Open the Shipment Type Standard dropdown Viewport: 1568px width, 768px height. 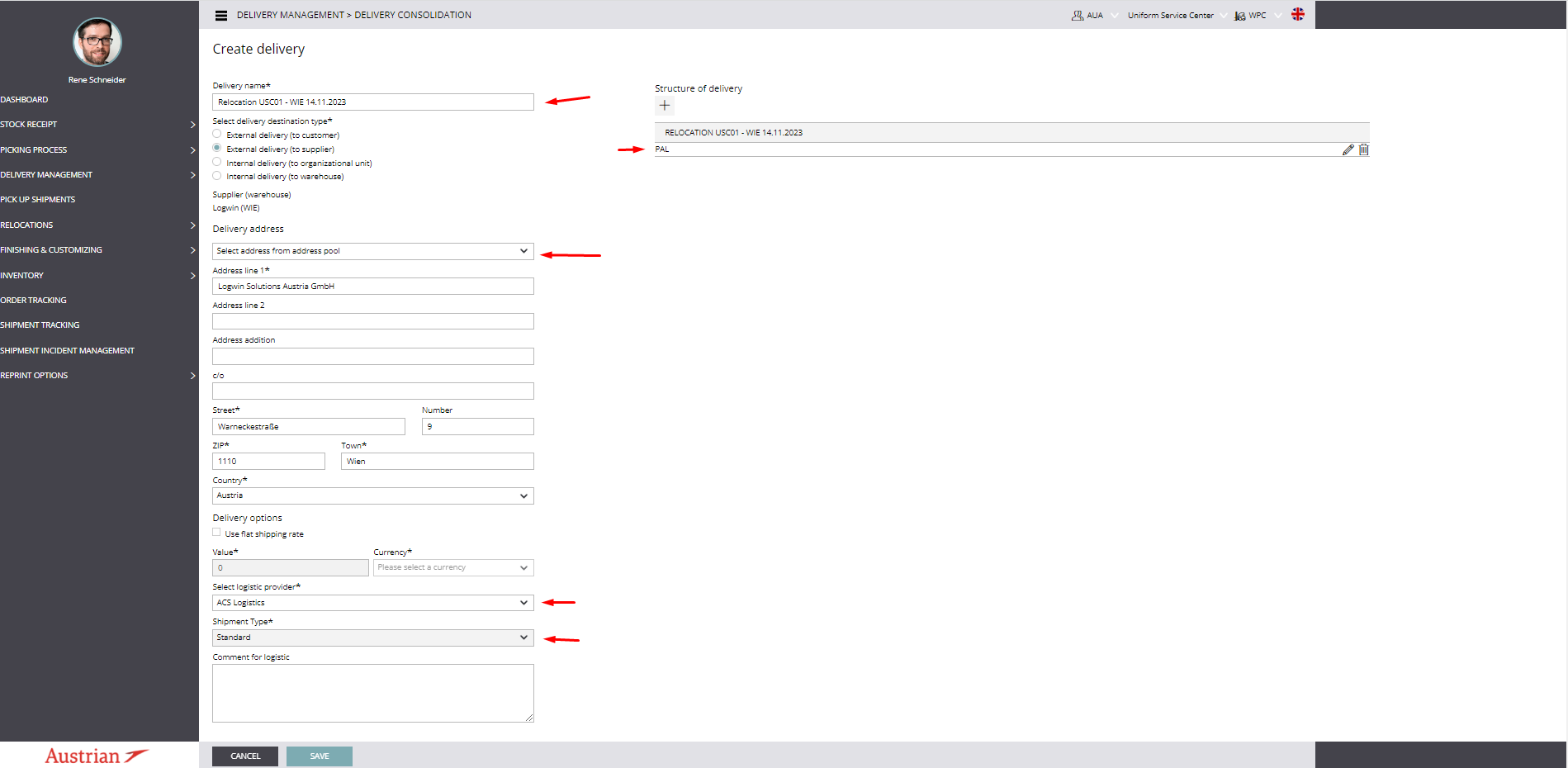click(x=372, y=638)
